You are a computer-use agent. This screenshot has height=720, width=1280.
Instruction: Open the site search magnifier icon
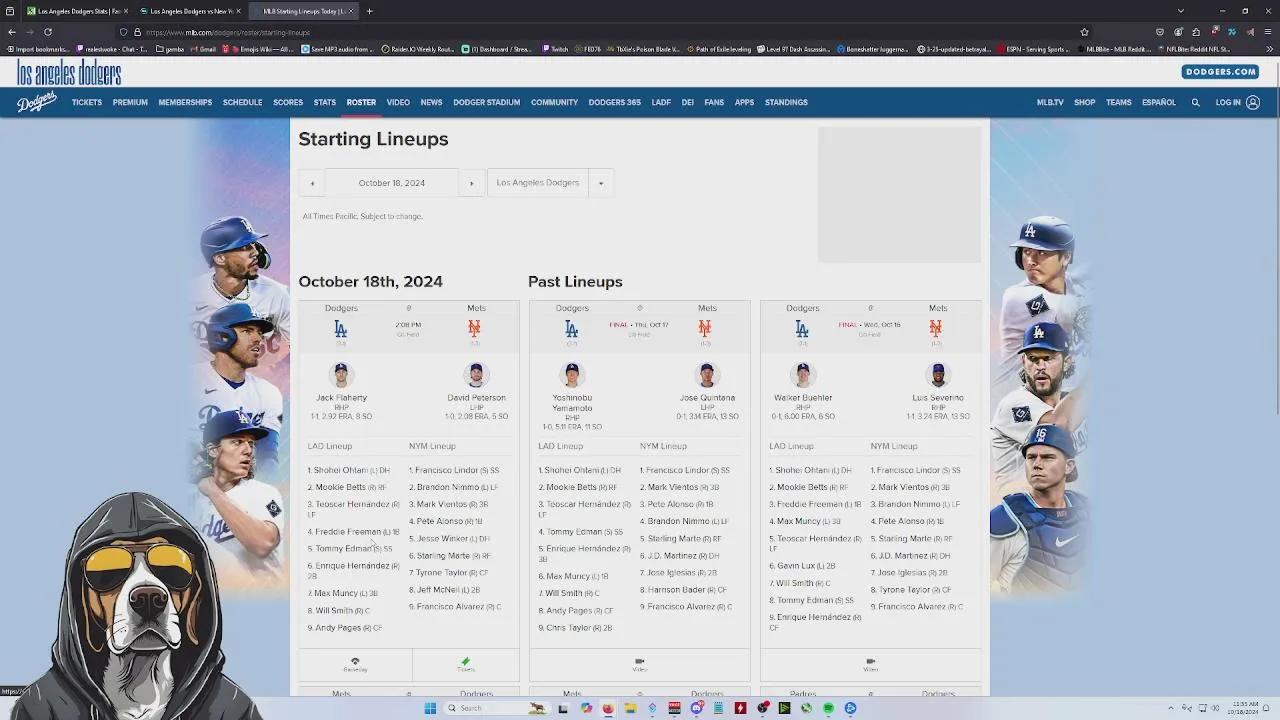pos(1195,102)
